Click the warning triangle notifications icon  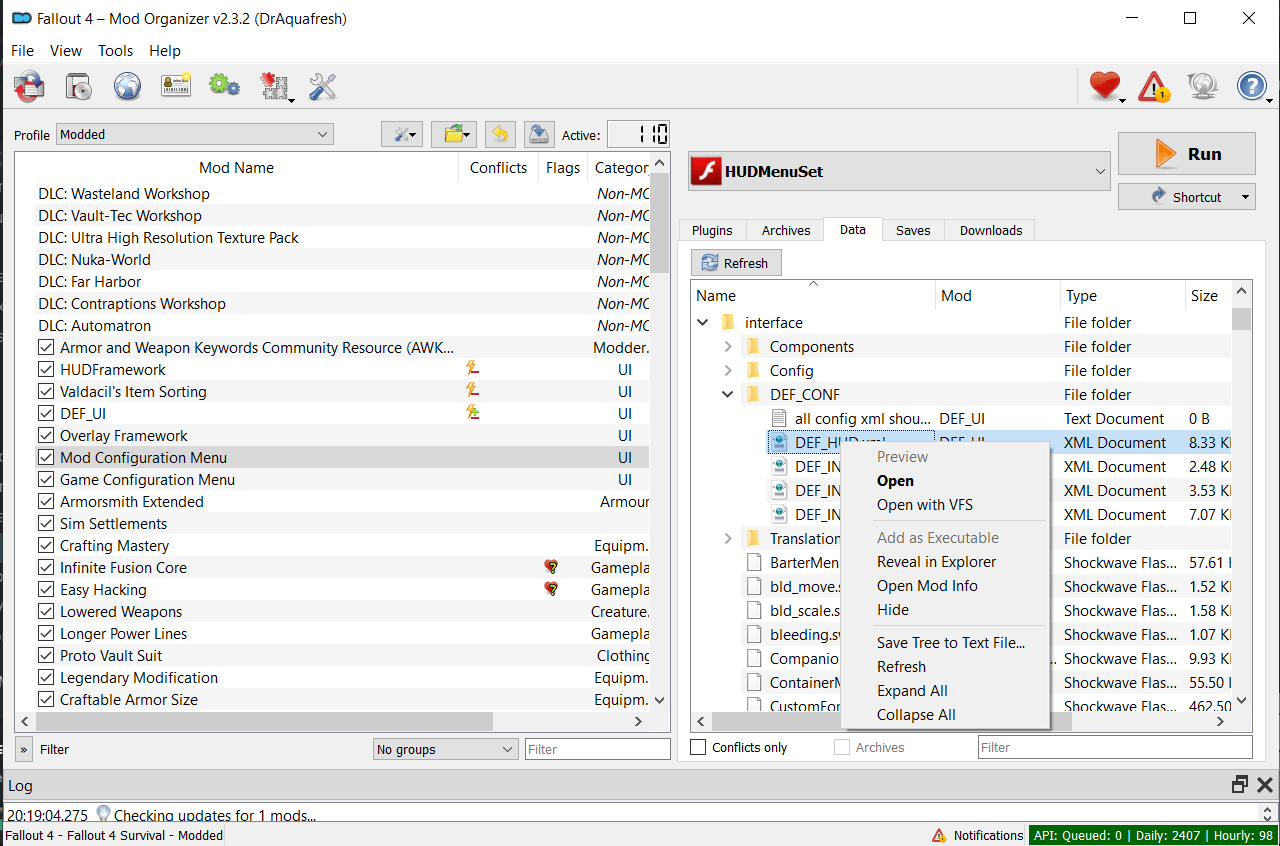1153,87
